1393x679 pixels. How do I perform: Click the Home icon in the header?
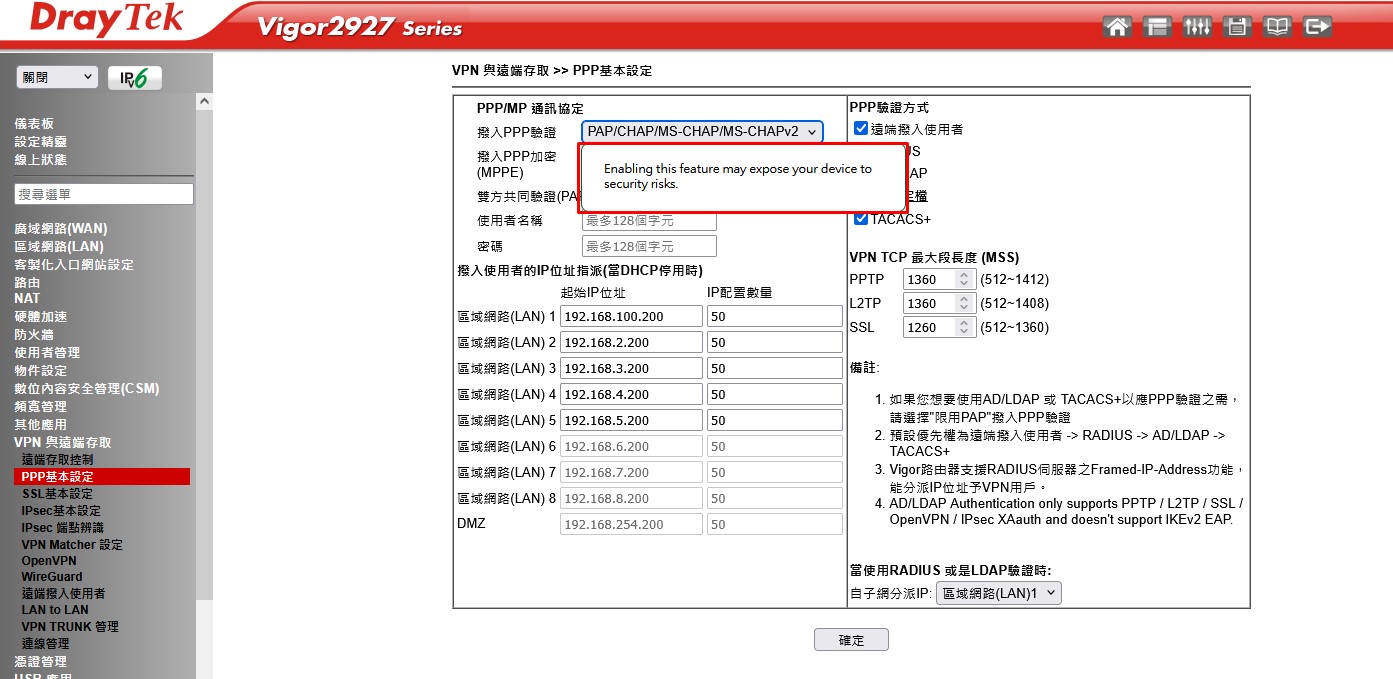[1118, 27]
